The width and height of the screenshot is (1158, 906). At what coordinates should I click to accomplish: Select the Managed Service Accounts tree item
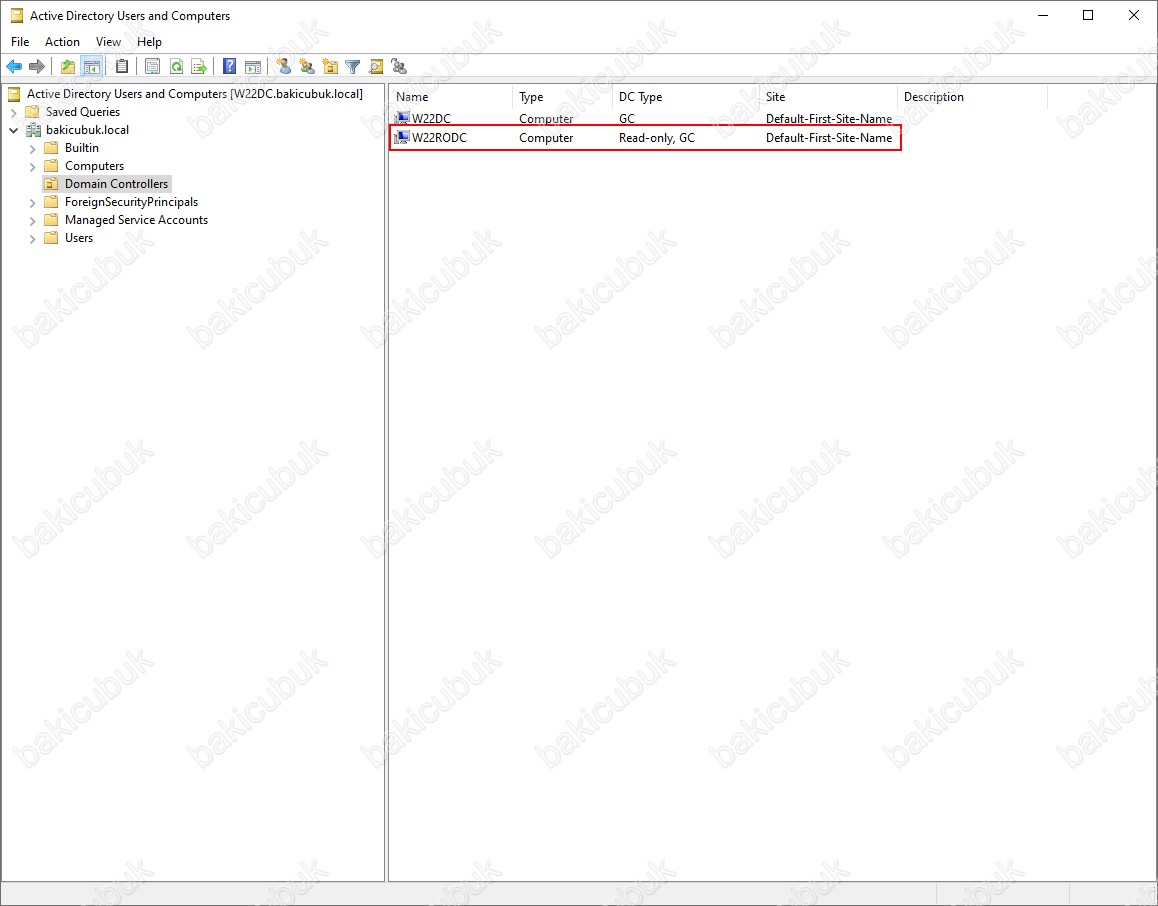[137, 220]
